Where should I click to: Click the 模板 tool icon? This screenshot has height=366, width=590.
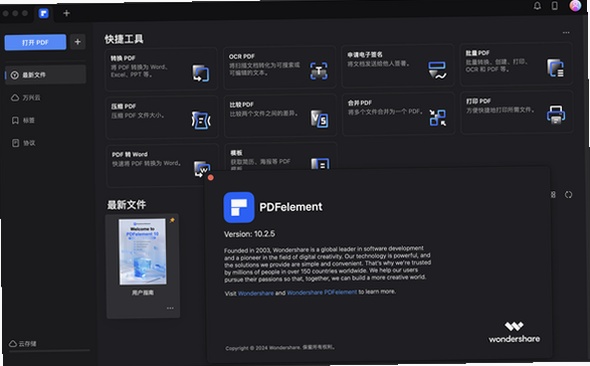point(320,164)
